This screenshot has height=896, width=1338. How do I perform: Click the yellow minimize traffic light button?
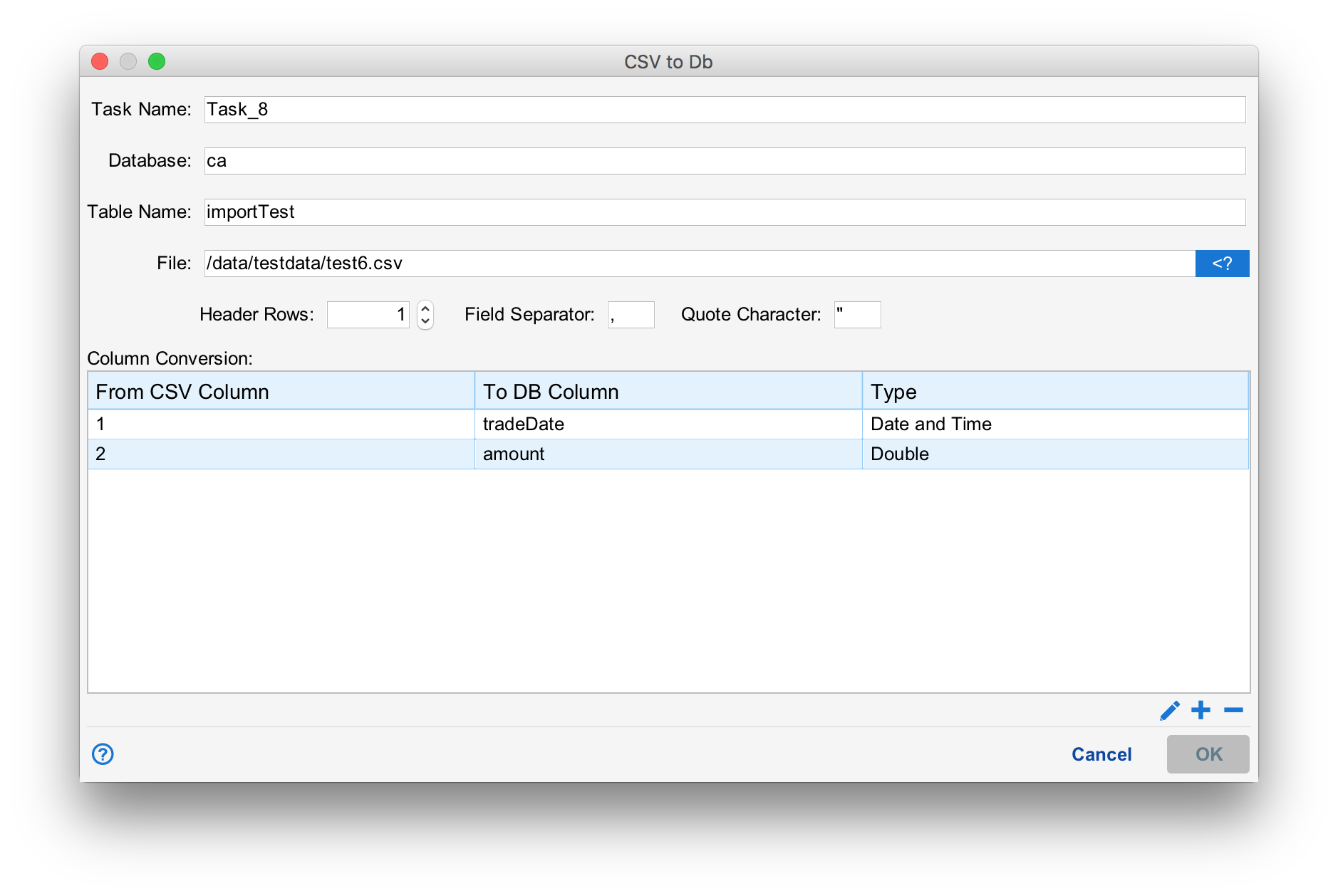128,61
